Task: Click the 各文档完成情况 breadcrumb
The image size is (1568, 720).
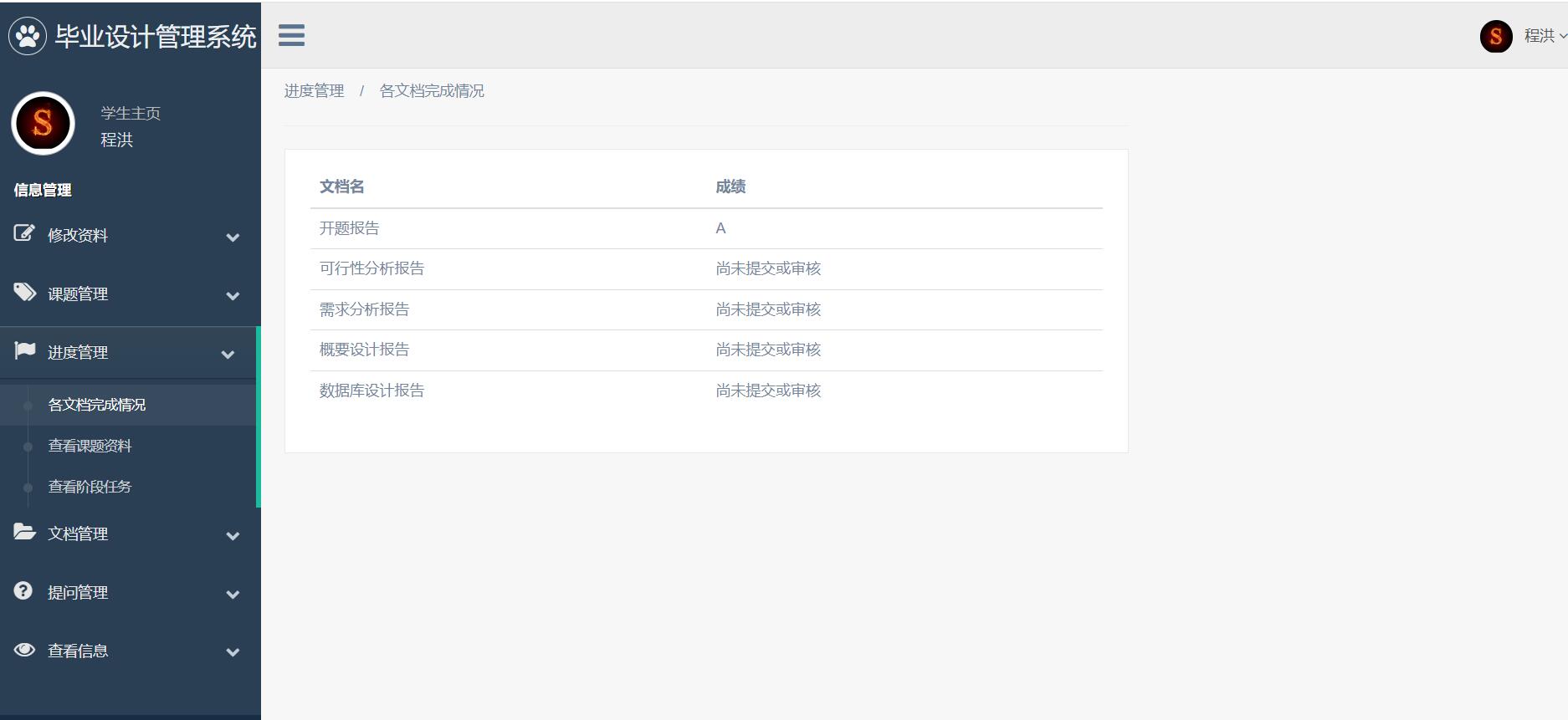Action: click(432, 90)
